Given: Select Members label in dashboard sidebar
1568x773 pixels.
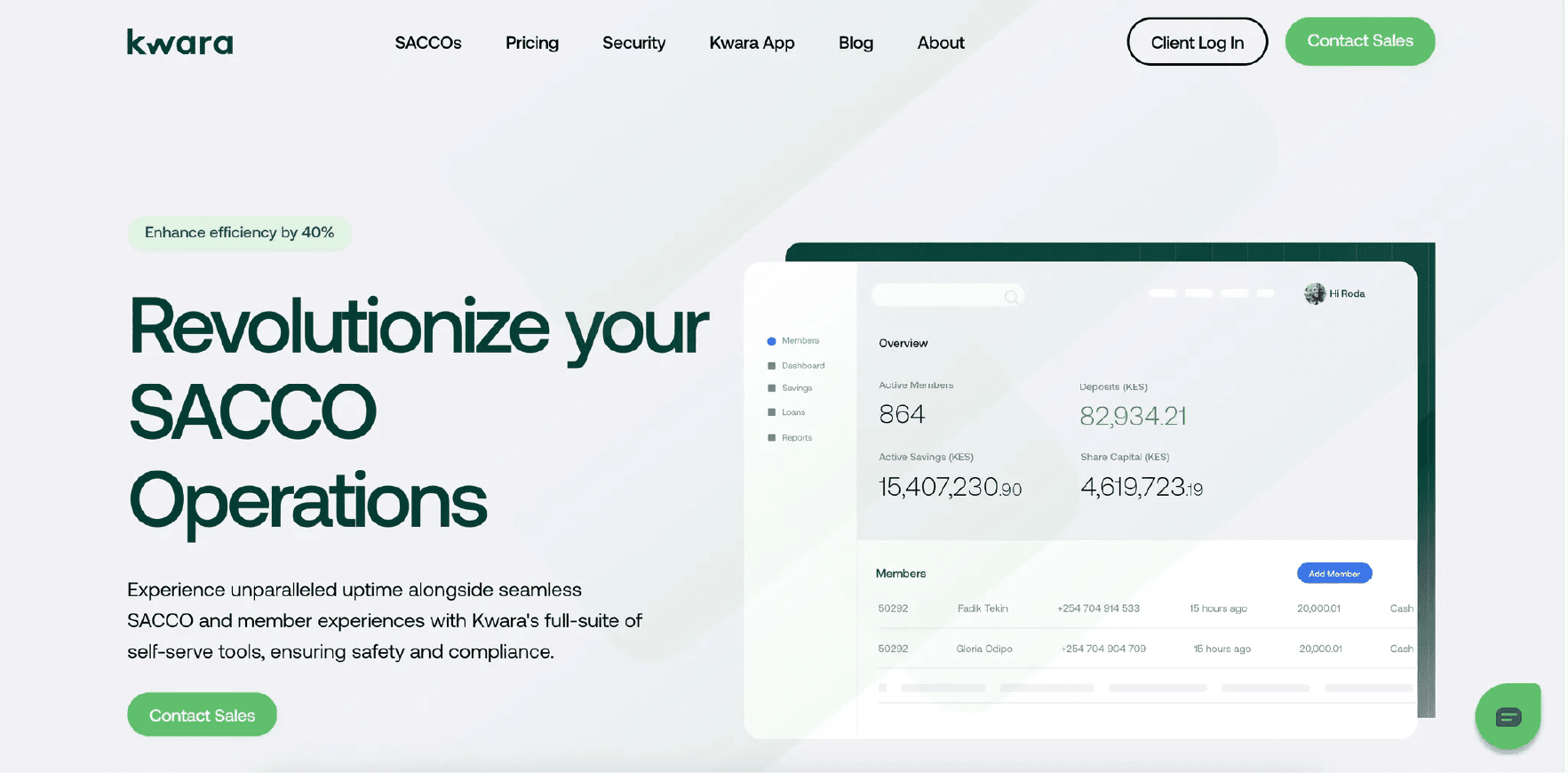Looking at the screenshot, I should coord(800,341).
